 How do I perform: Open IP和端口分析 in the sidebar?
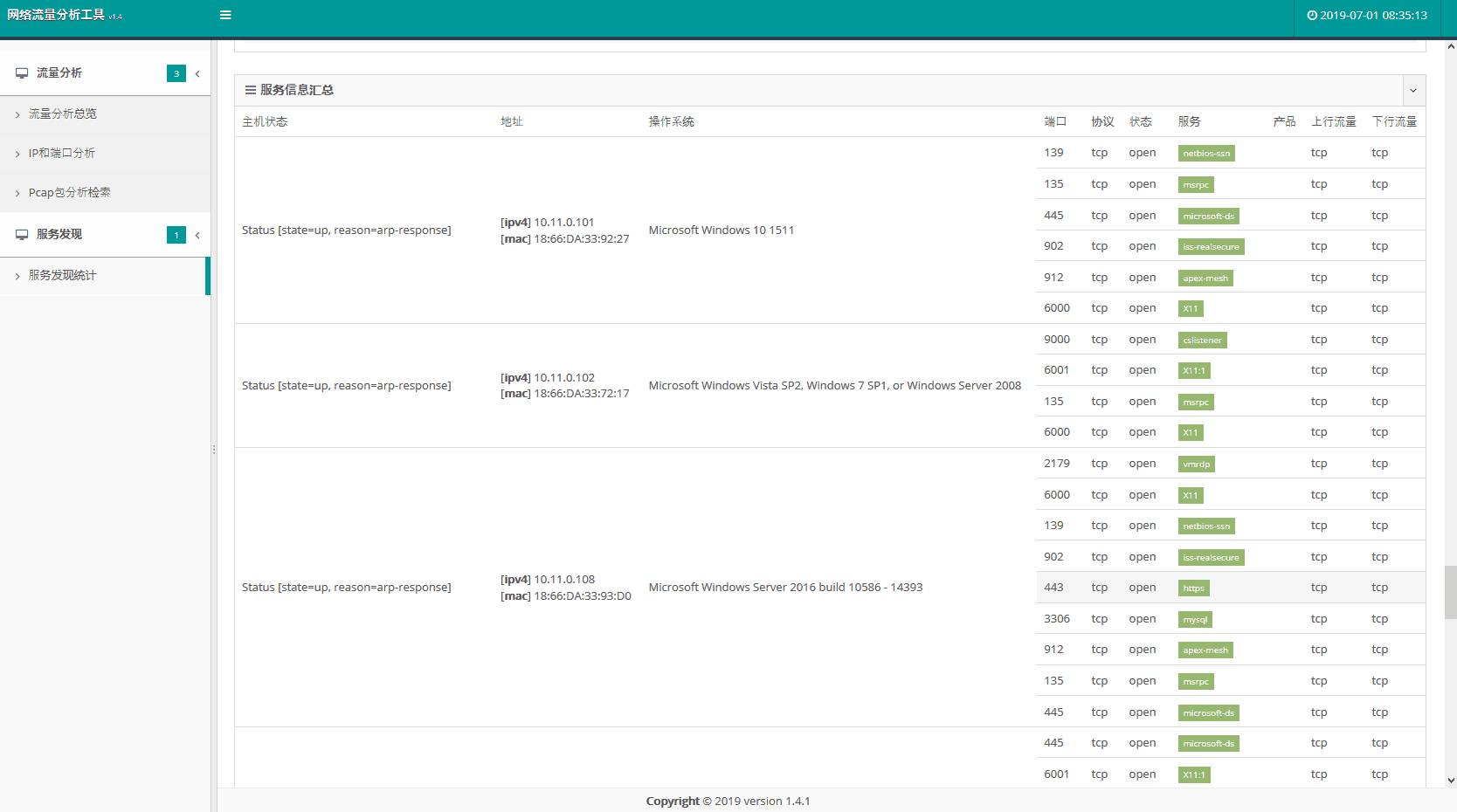pyautogui.click(x=62, y=154)
